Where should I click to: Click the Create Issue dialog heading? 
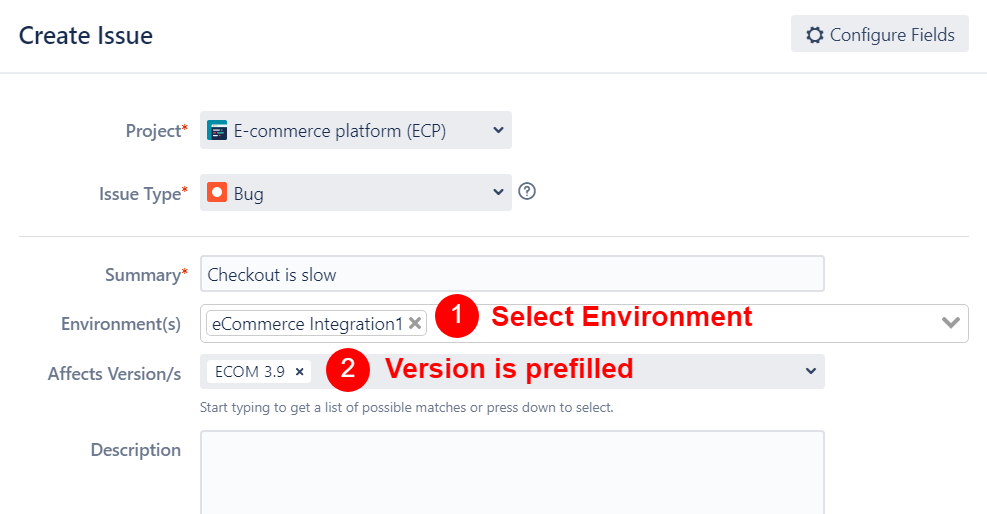[86, 36]
